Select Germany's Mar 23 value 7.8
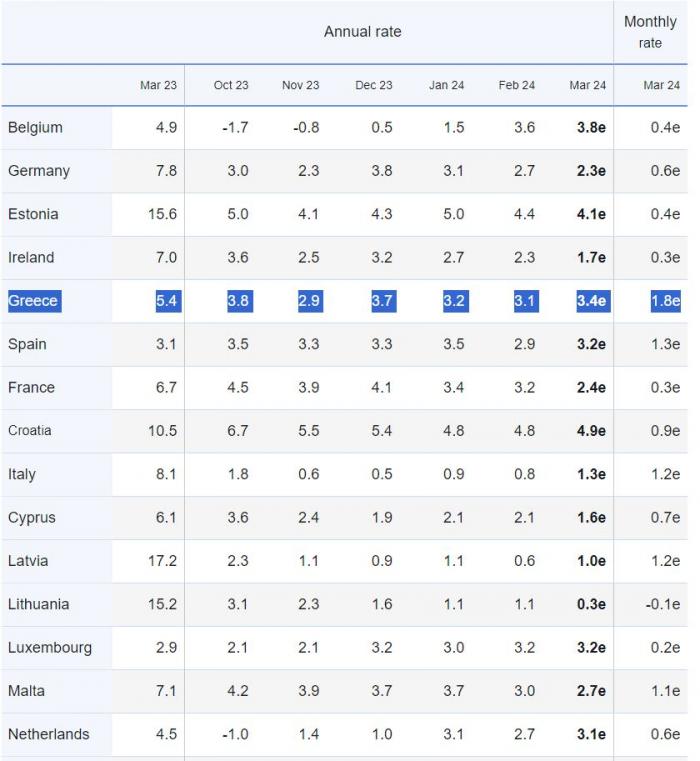Viewport: 700px width, 761px height. pos(166,171)
